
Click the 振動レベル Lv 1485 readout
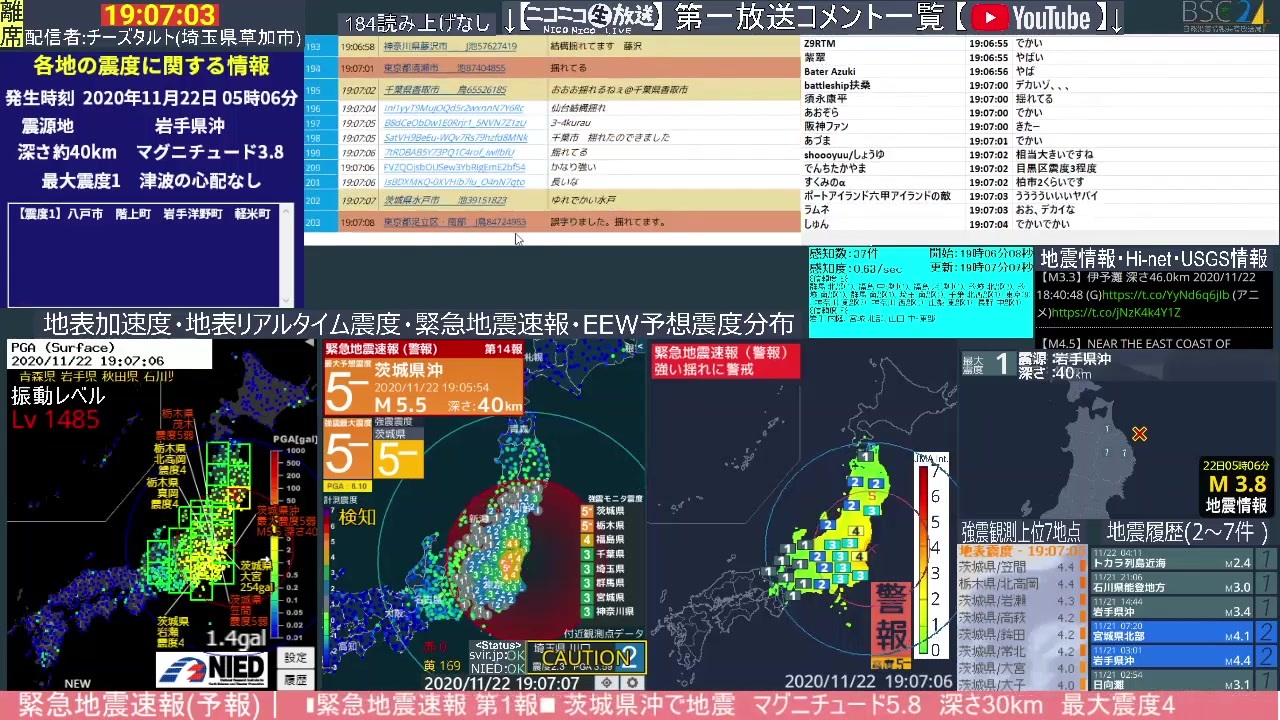(58, 408)
